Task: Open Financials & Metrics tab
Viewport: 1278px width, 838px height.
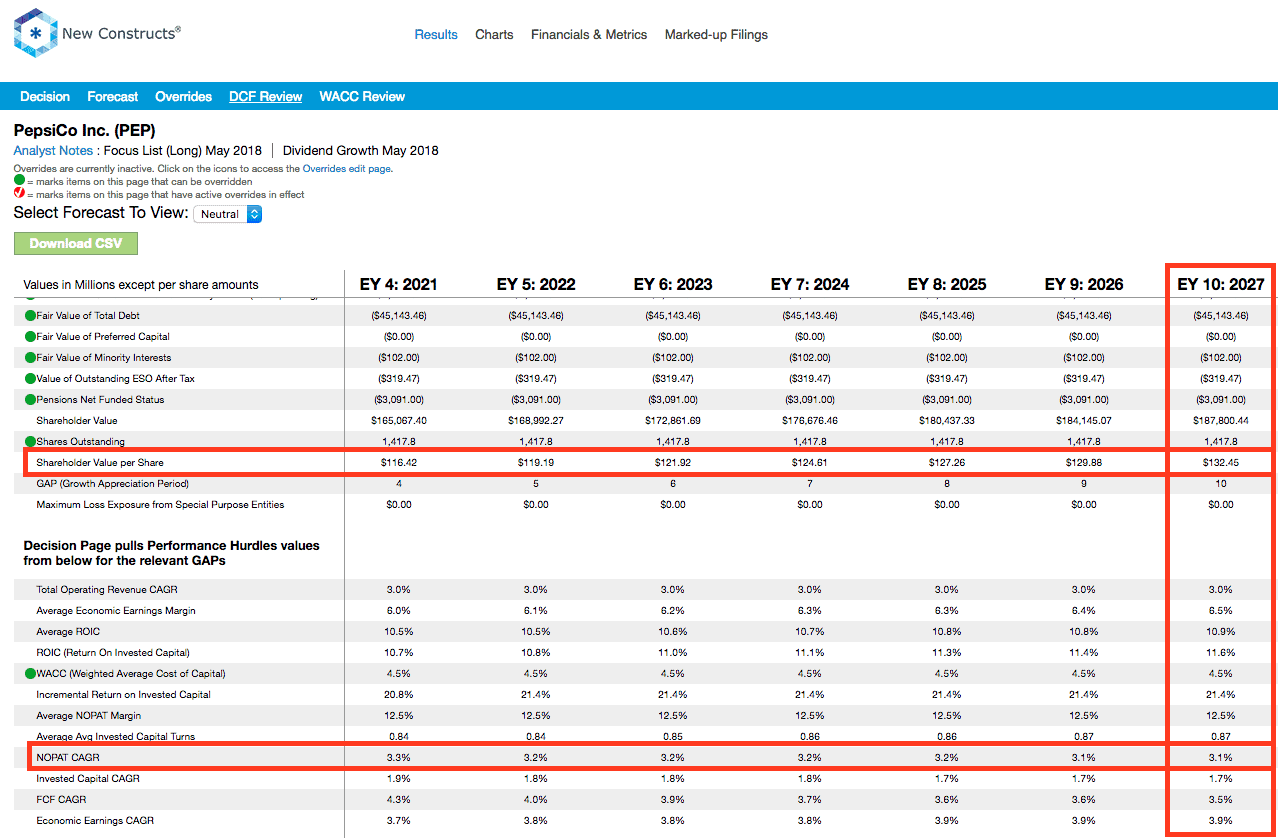Action: 589,34
